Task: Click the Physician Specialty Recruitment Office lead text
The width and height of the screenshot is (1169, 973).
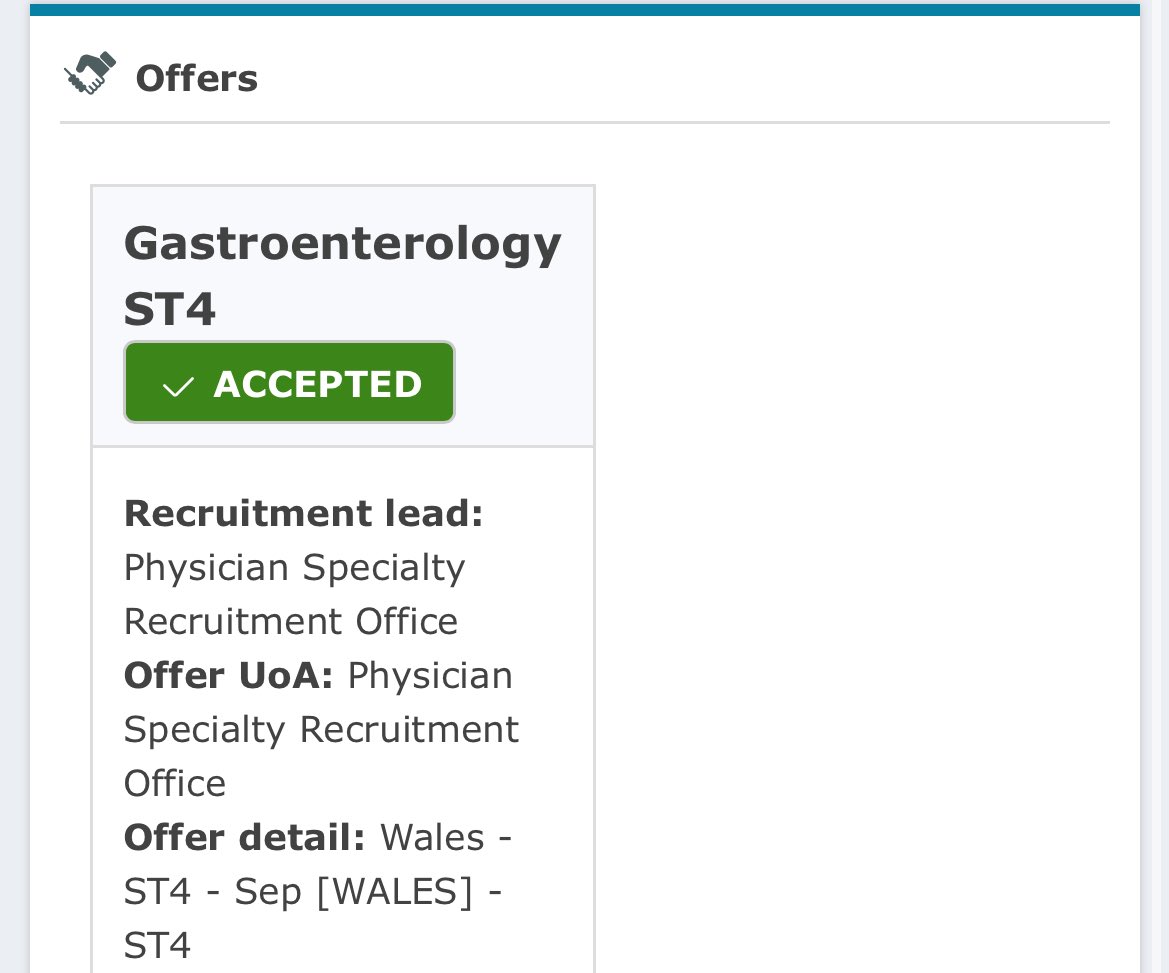Action: 294,594
